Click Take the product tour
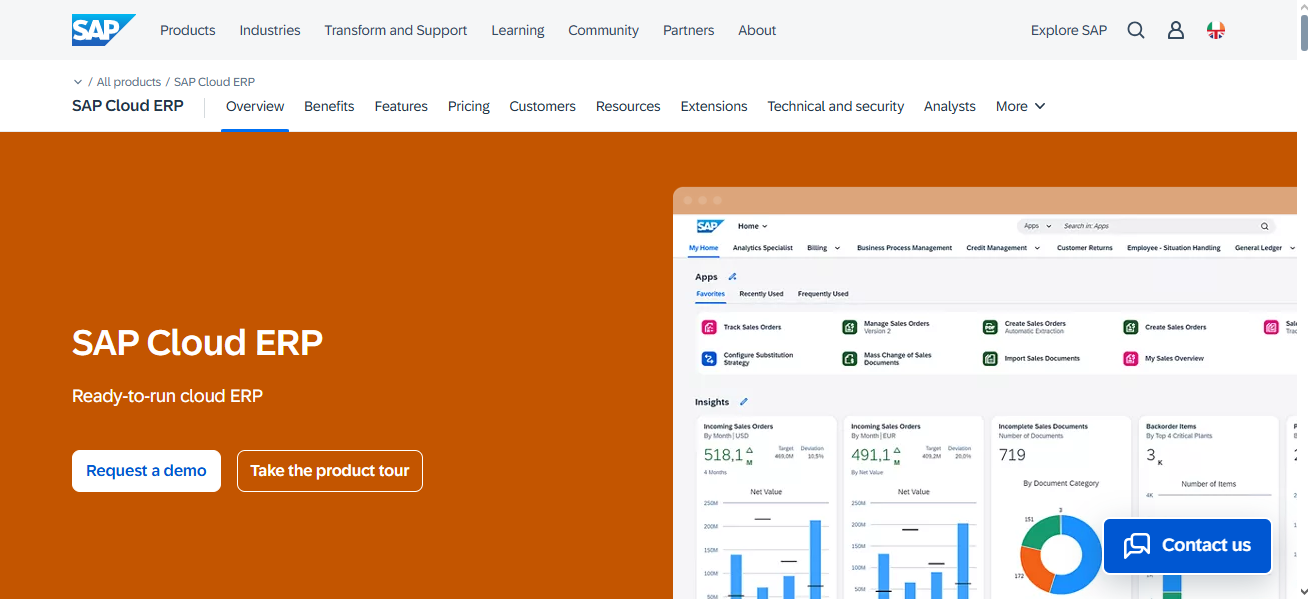1312x599 pixels. [x=329, y=470]
